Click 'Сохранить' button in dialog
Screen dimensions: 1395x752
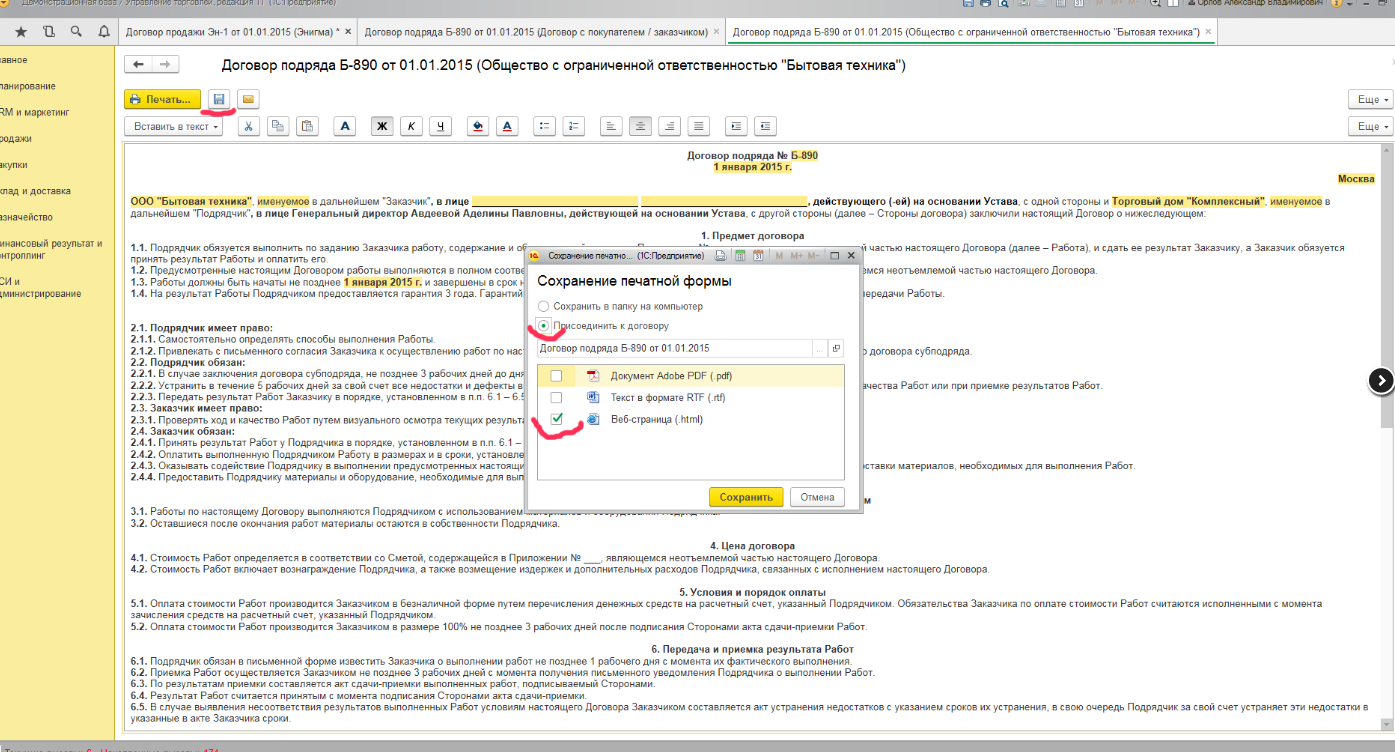746,497
